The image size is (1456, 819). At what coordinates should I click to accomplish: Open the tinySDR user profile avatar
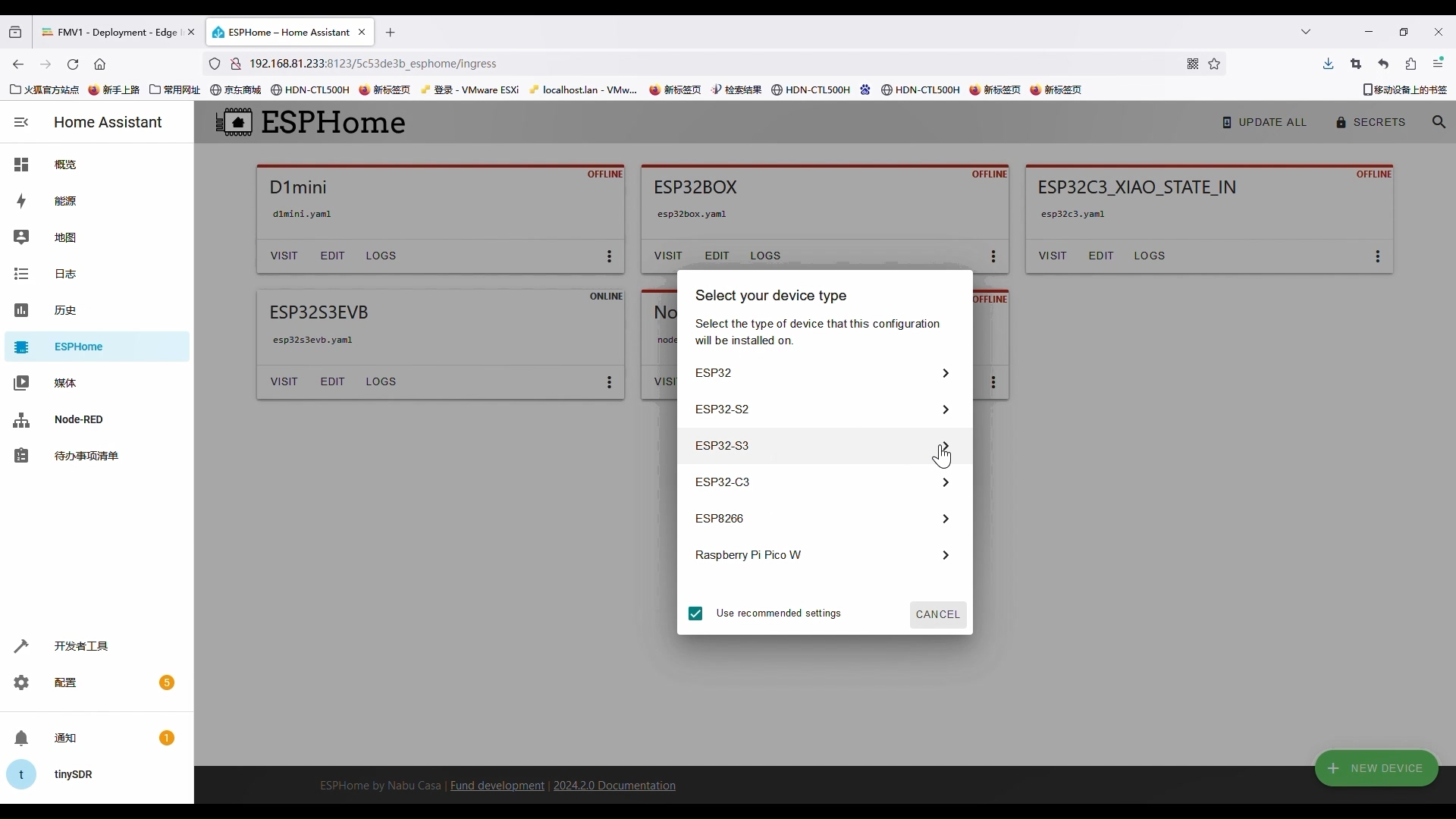tap(21, 774)
